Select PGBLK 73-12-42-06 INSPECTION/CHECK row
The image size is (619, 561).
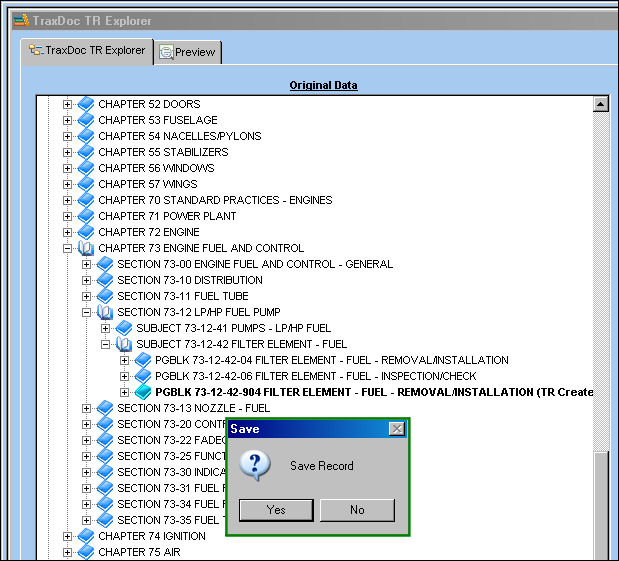(315, 376)
